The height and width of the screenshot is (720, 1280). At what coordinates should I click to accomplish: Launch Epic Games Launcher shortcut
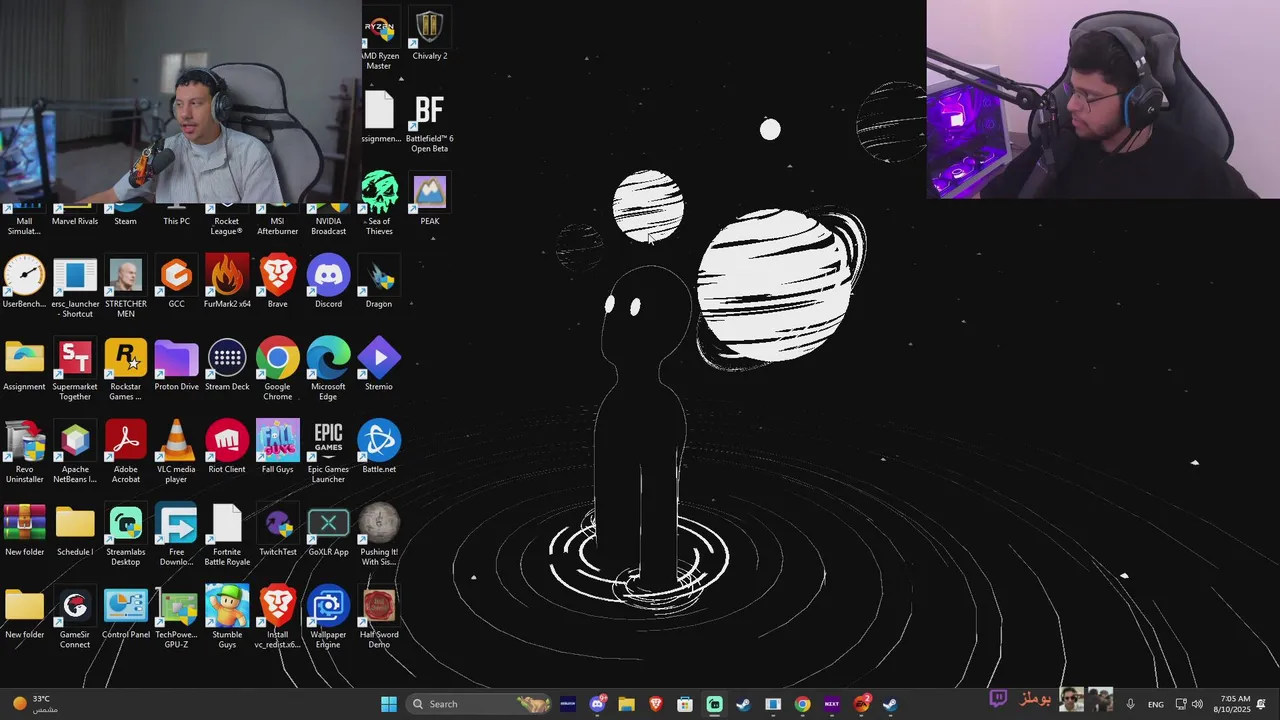tap(328, 453)
